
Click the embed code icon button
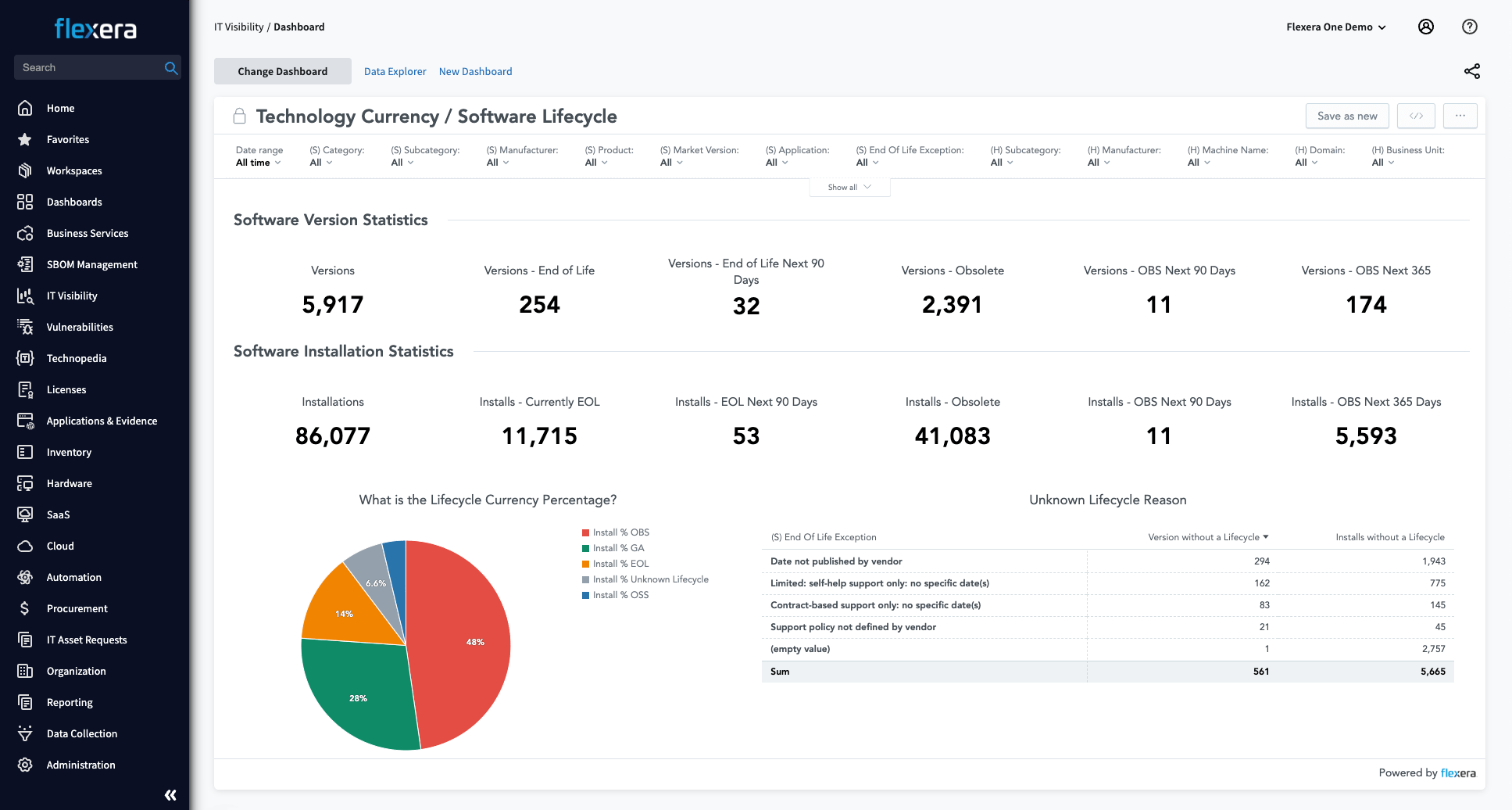(1416, 116)
